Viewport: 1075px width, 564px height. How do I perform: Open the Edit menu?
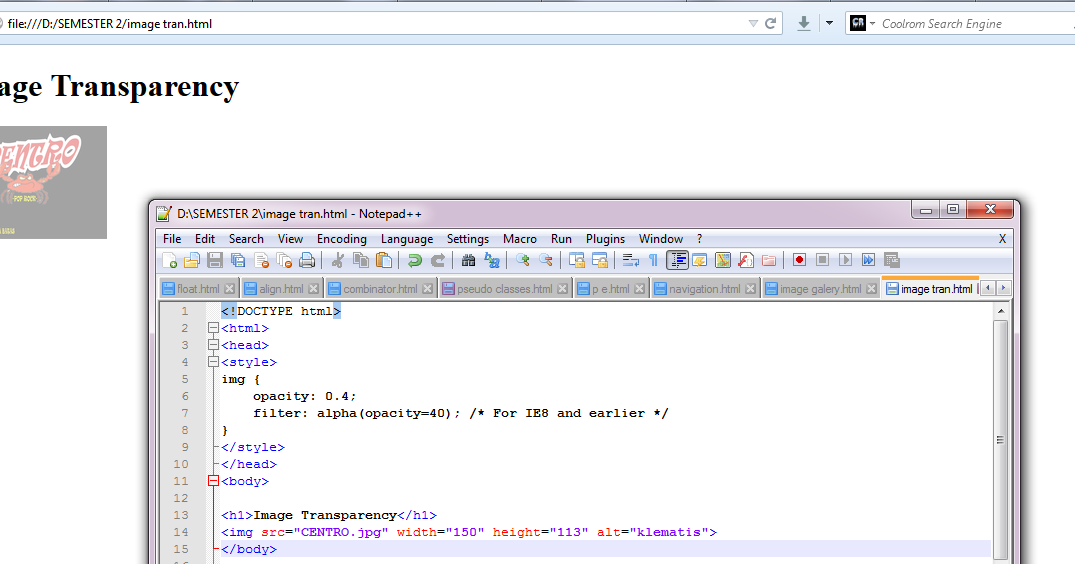click(x=204, y=239)
